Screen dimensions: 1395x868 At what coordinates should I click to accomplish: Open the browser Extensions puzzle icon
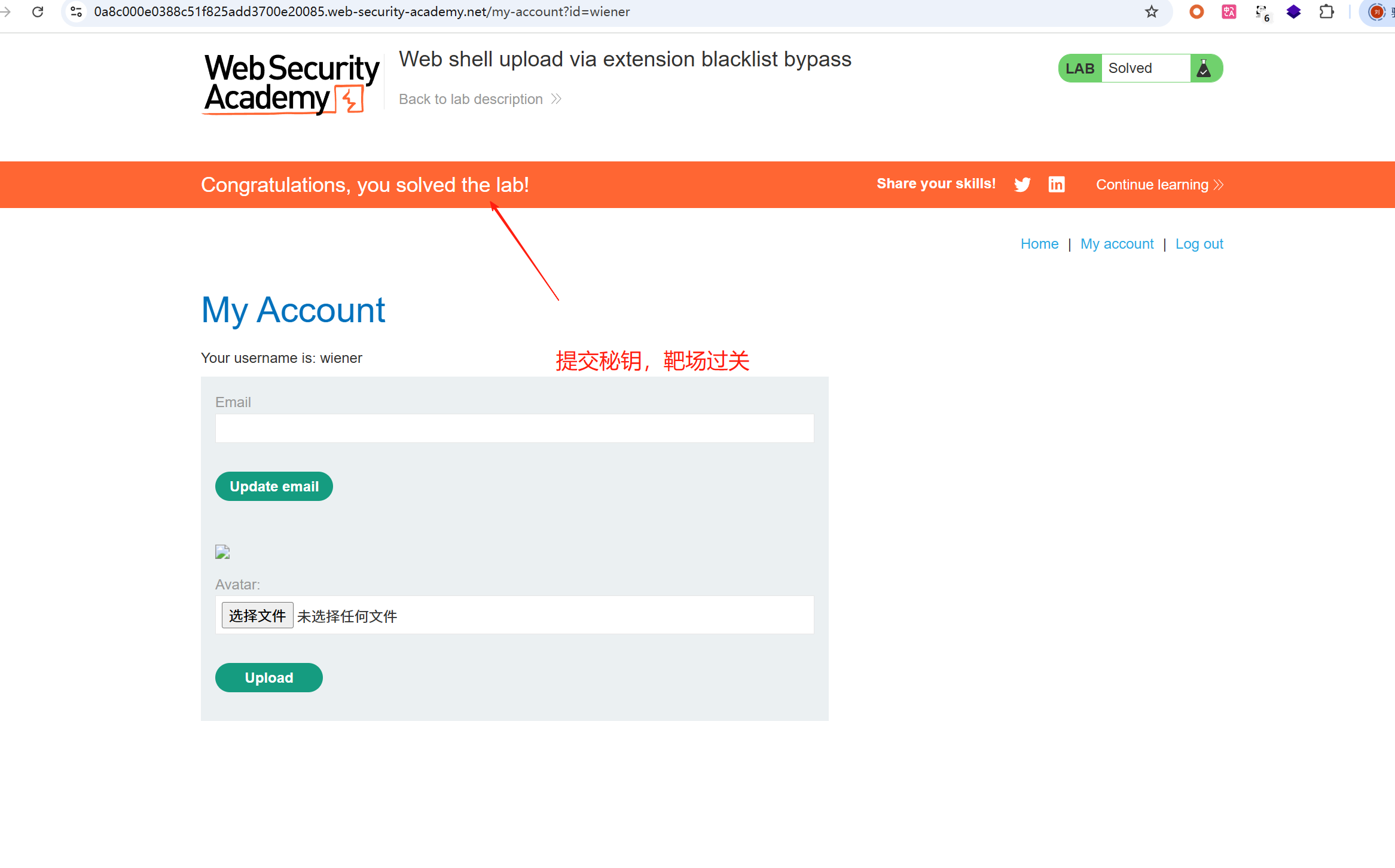1326,12
